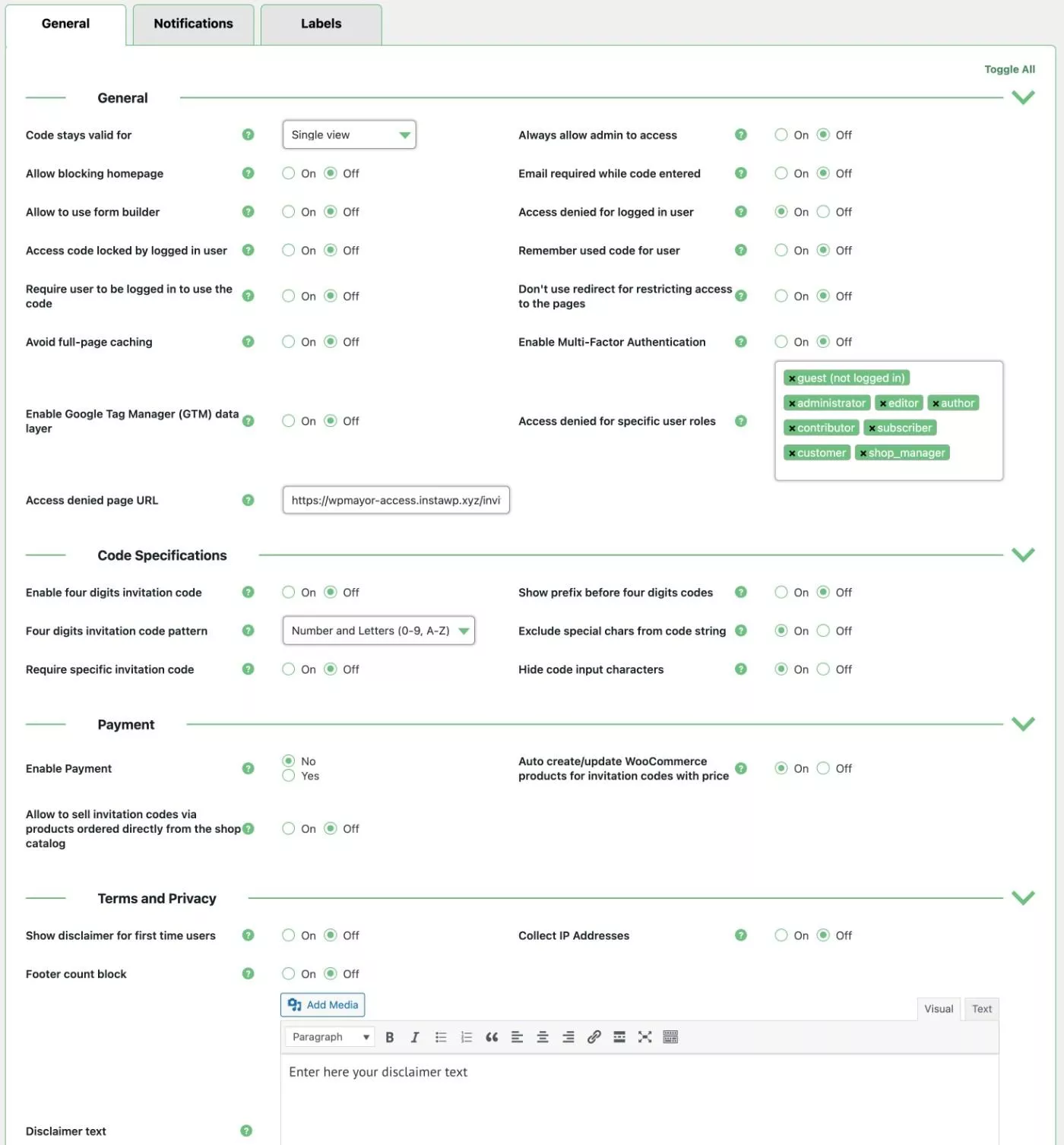The height and width of the screenshot is (1145, 1064).
Task: Switch to the Notifications tab
Action: 193,24
